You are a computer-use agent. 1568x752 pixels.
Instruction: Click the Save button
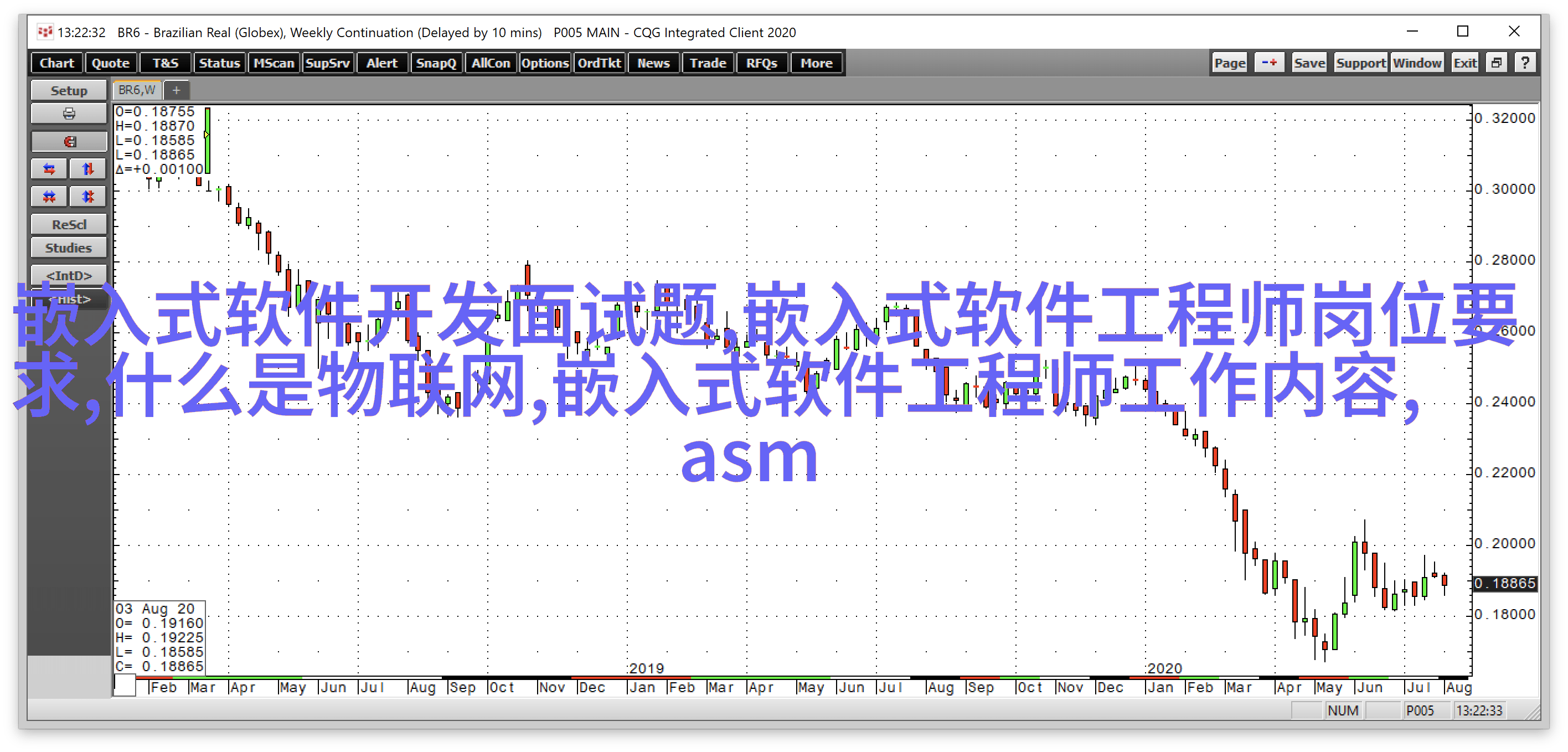click(x=1309, y=63)
